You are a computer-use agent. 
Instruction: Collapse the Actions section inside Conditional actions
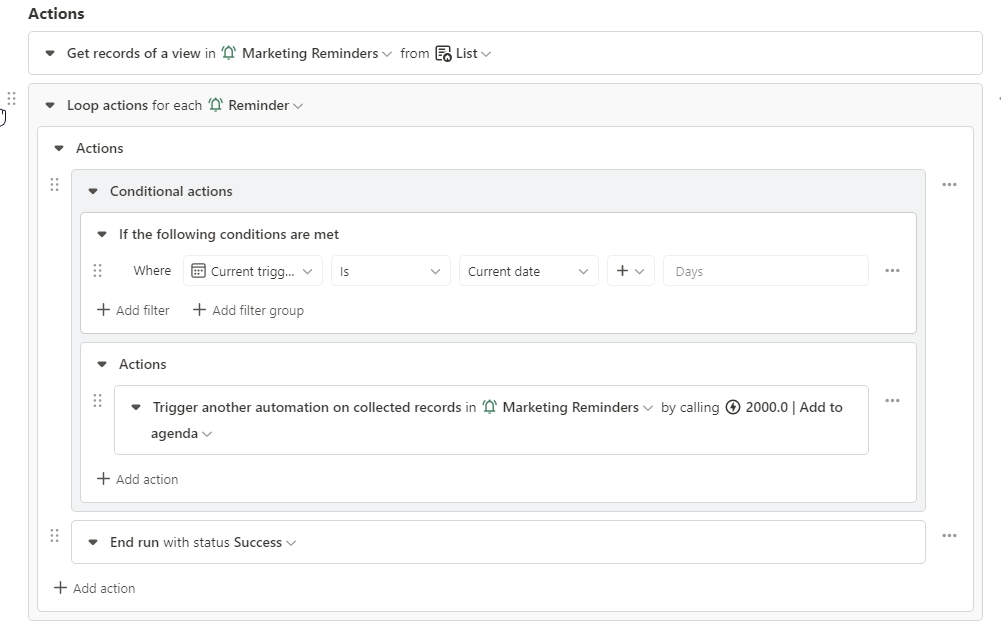click(x=102, y=364)
